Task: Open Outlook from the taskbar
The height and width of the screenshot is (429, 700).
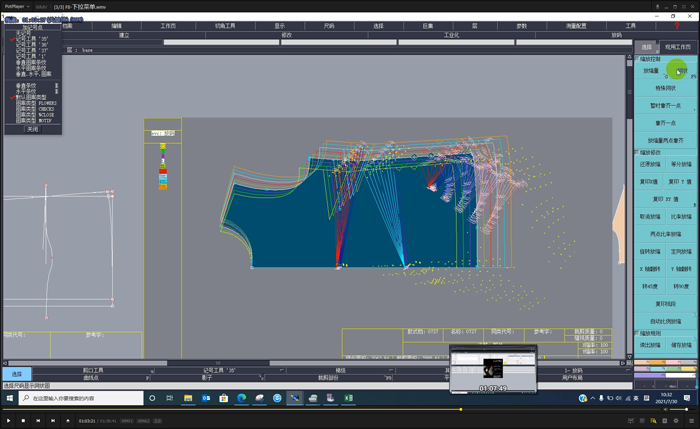Action: [x=206, y=398]
